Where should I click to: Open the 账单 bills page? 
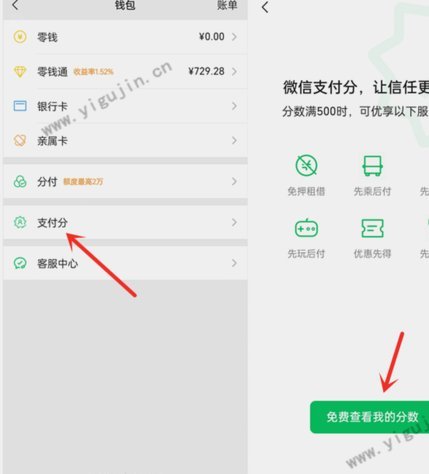(x=227, y=5)
